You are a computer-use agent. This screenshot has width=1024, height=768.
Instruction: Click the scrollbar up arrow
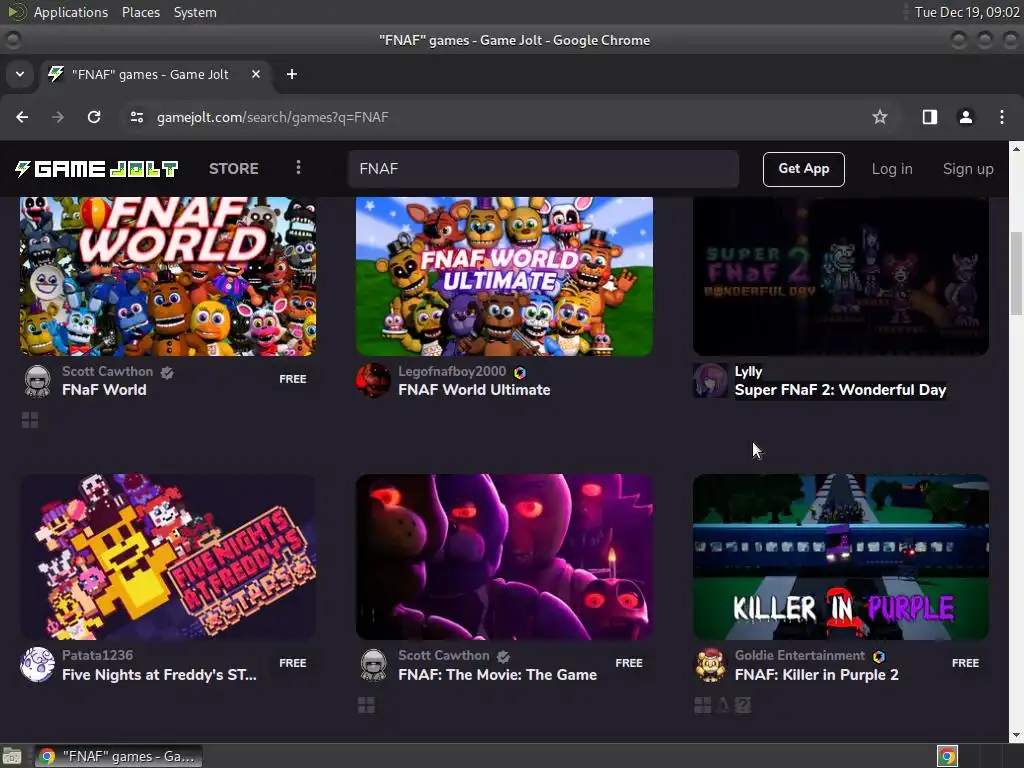click(1016, 148)
